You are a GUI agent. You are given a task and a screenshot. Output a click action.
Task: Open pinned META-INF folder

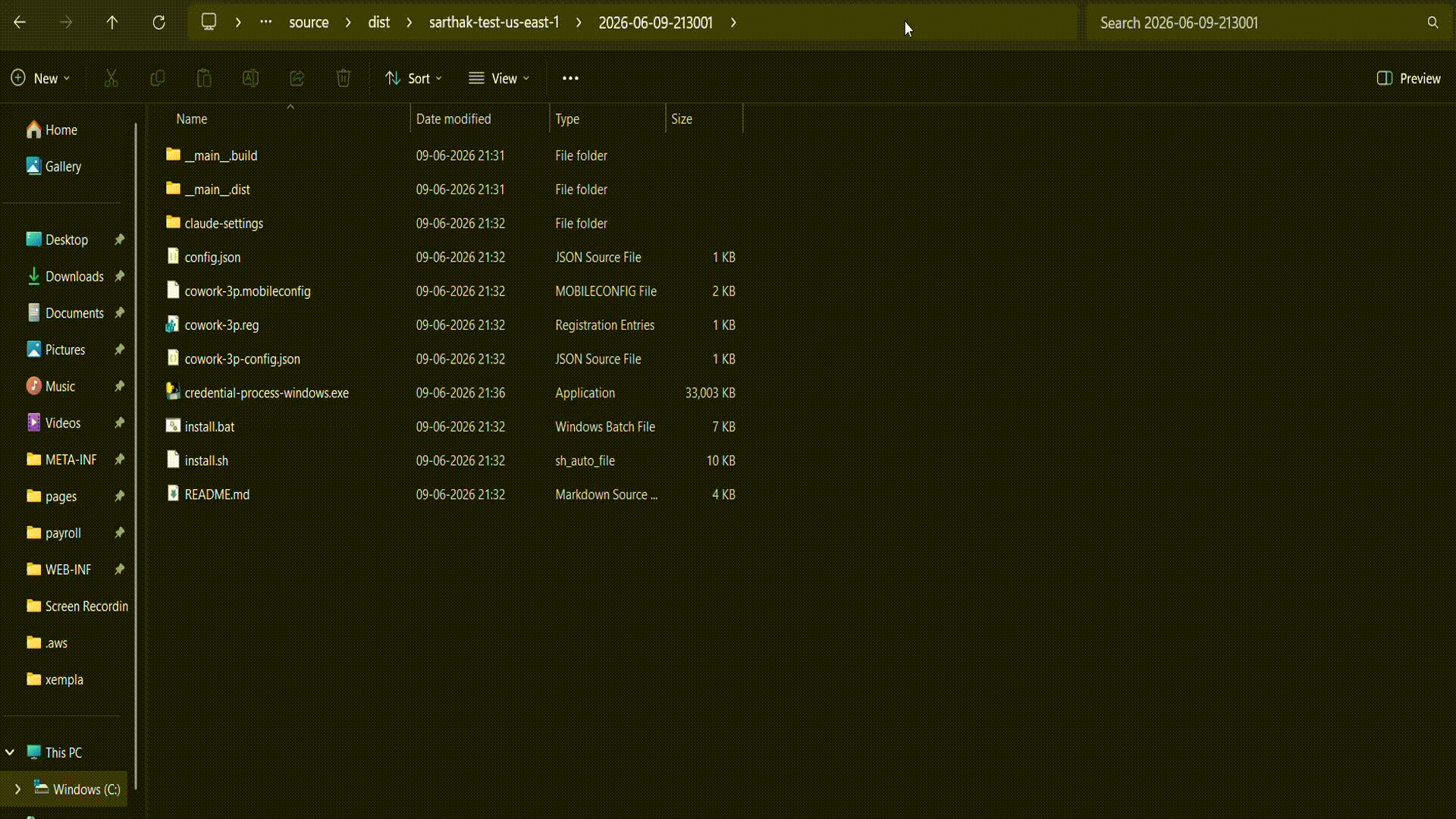(x=71, y=460)
